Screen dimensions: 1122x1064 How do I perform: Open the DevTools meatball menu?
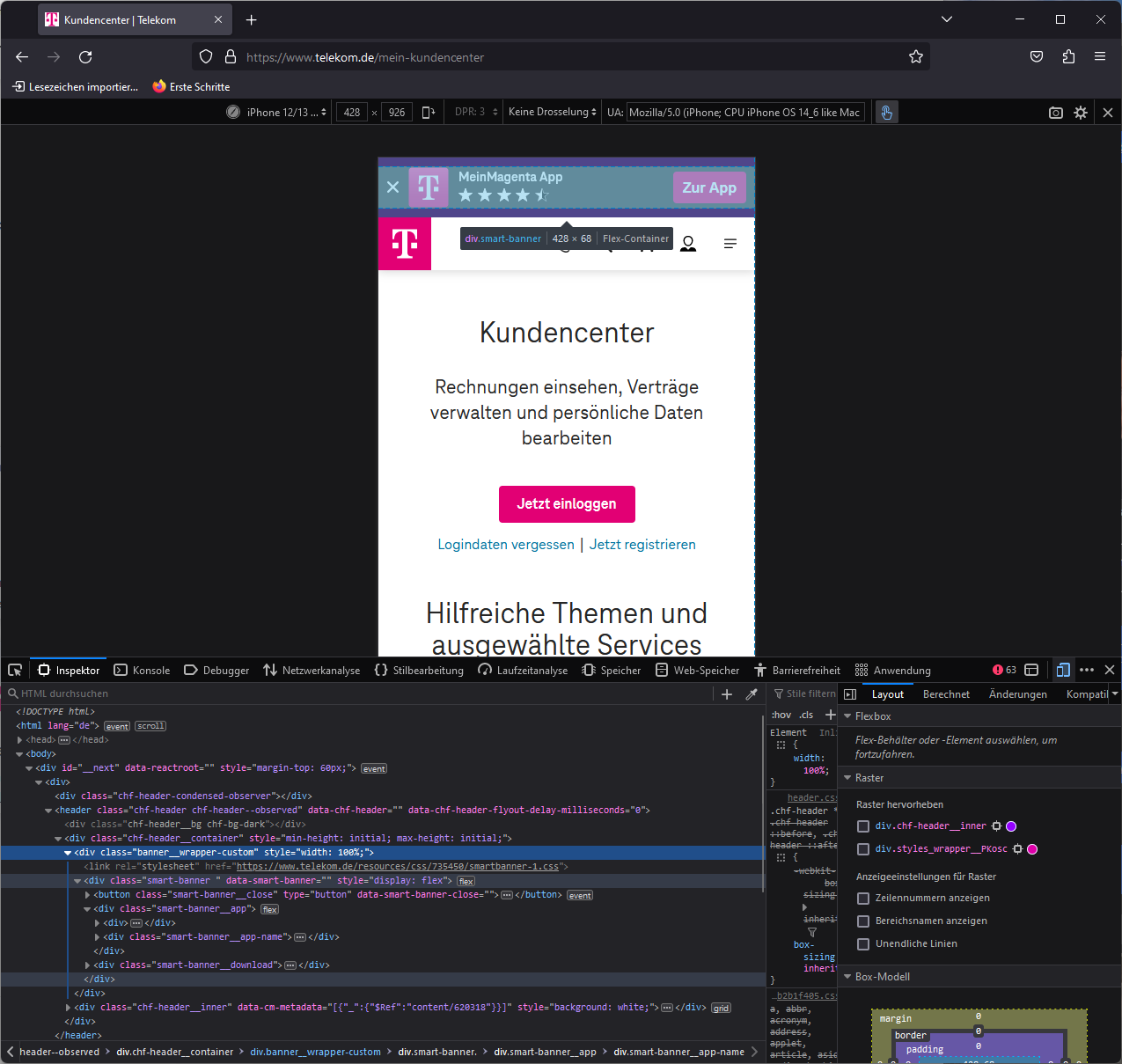(1087, 670)
